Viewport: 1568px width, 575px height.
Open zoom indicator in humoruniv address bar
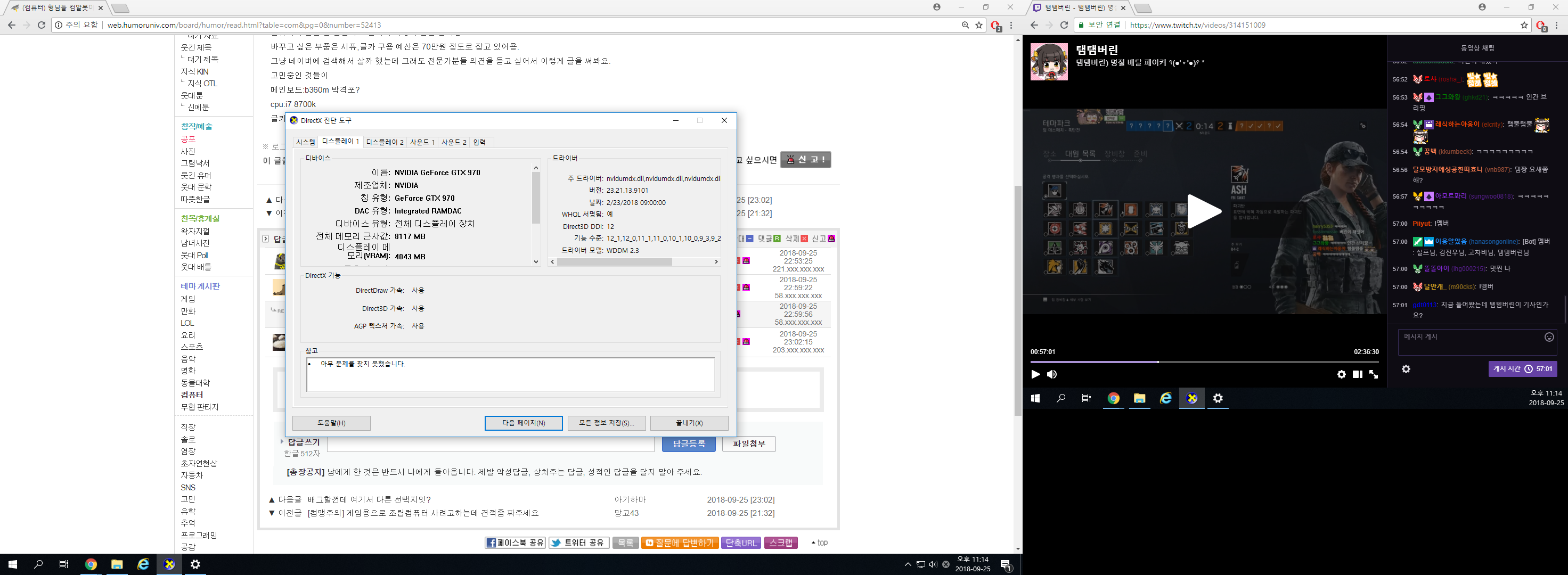click(966, 25)
